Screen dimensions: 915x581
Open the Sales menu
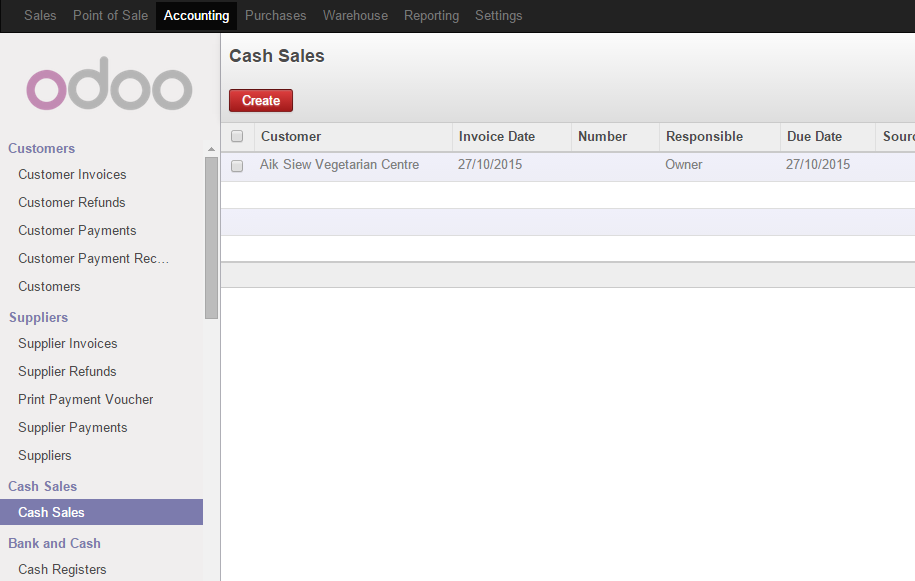(x=40, y=15)
